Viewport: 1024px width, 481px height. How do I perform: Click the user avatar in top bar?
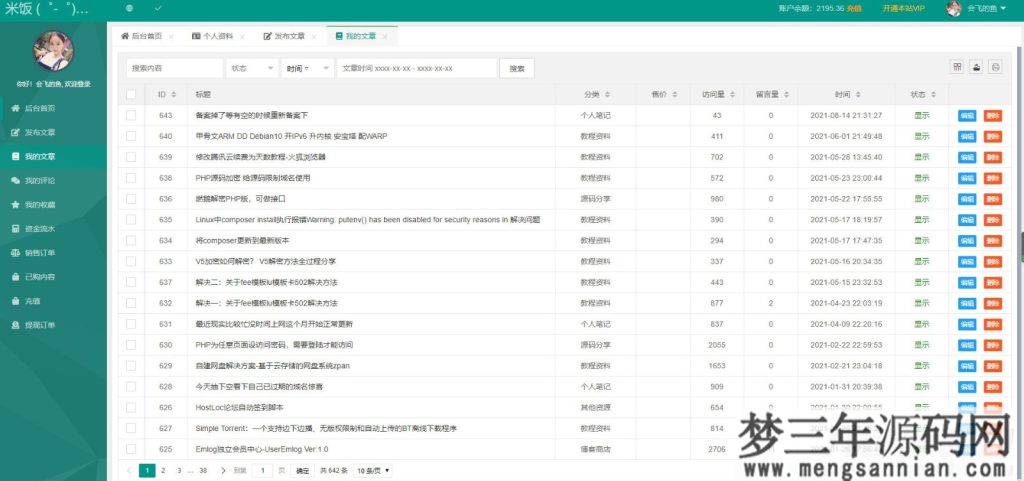pos(953,8)
